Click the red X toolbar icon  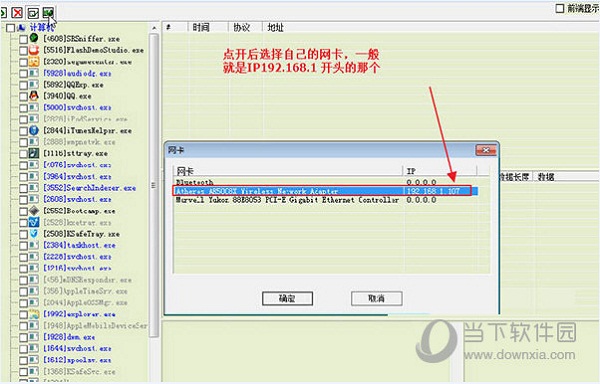coord(17,13)
